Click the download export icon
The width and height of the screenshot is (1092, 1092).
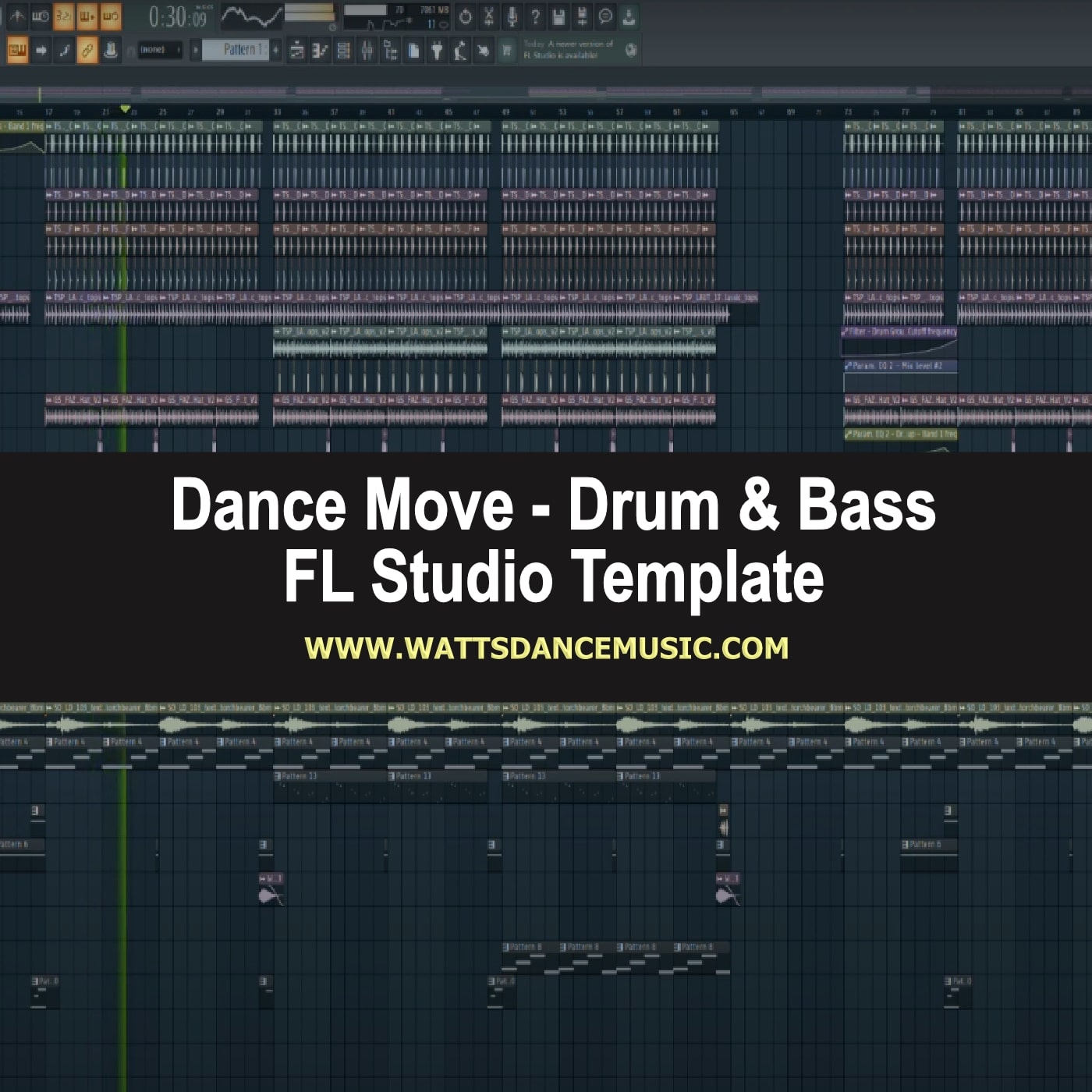[x=629, y=16]
